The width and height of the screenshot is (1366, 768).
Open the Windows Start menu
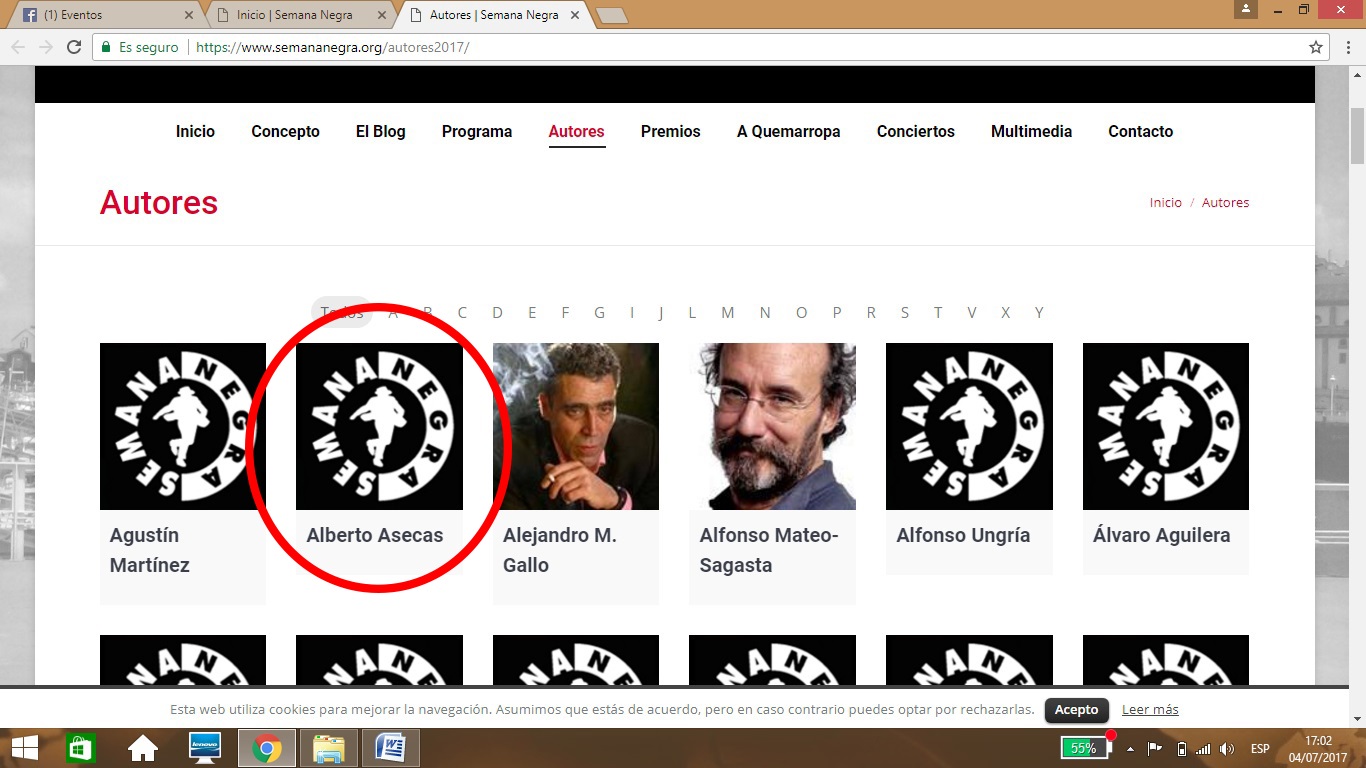coord(25,748)
